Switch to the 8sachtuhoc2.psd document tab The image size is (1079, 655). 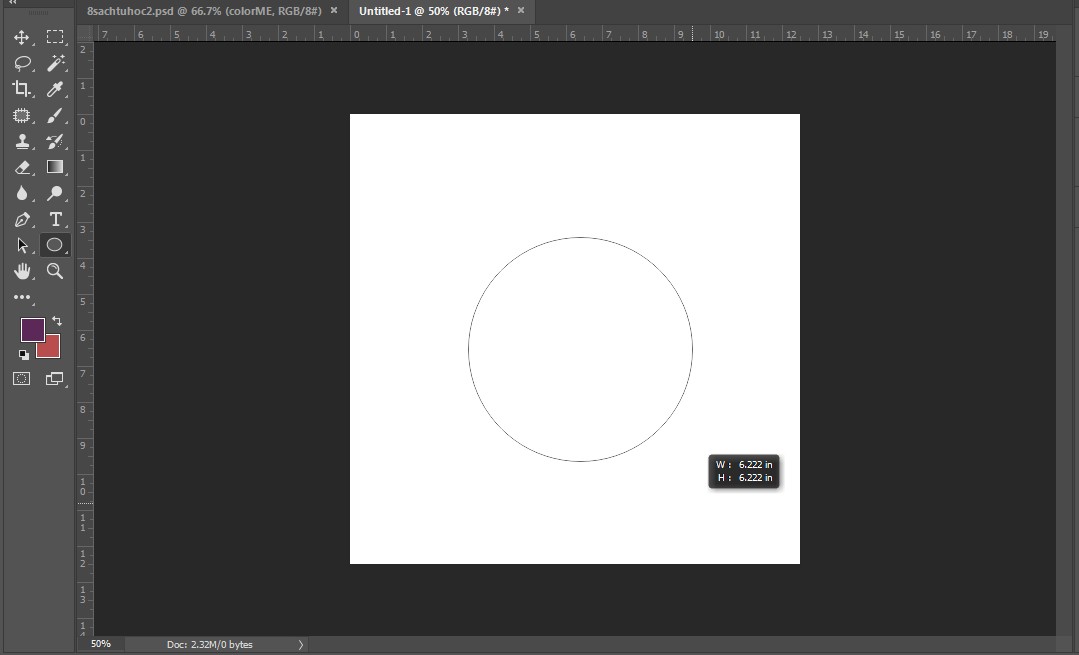click(204, 11)
